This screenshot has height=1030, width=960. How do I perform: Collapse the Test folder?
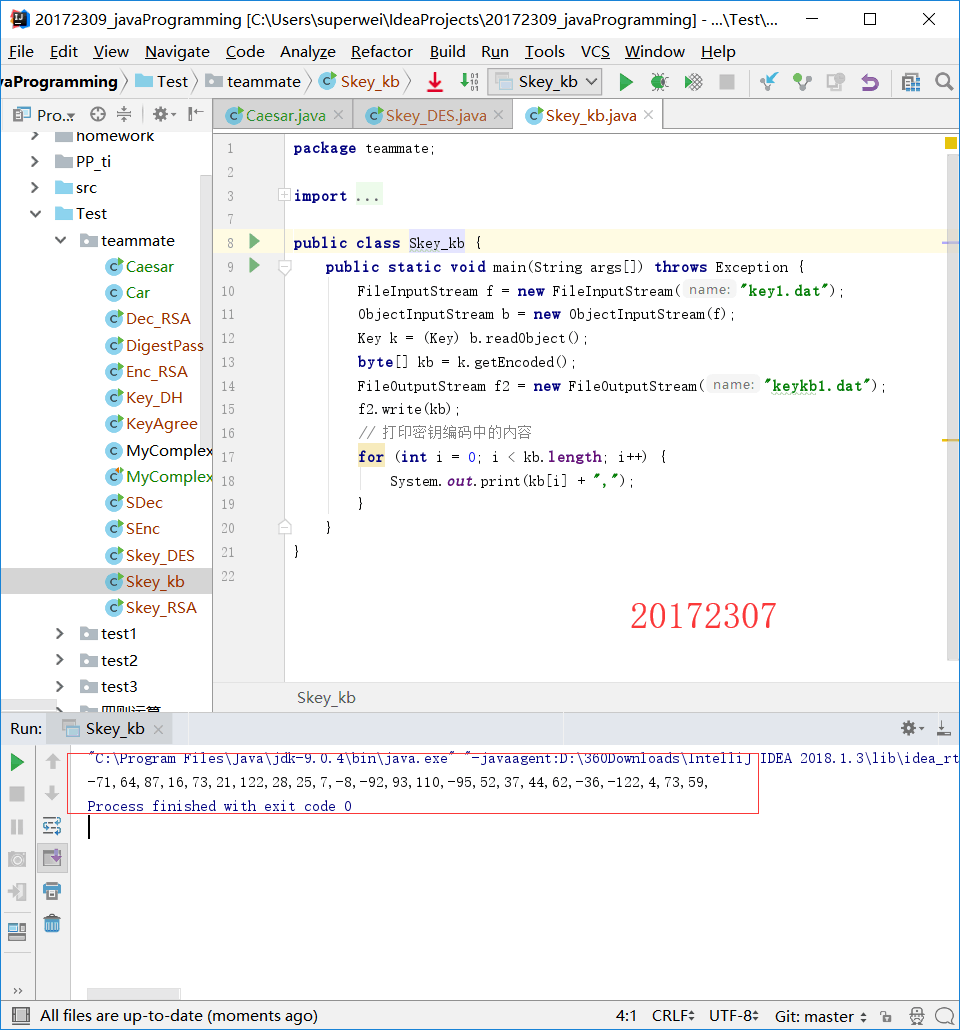coord(35,214)
